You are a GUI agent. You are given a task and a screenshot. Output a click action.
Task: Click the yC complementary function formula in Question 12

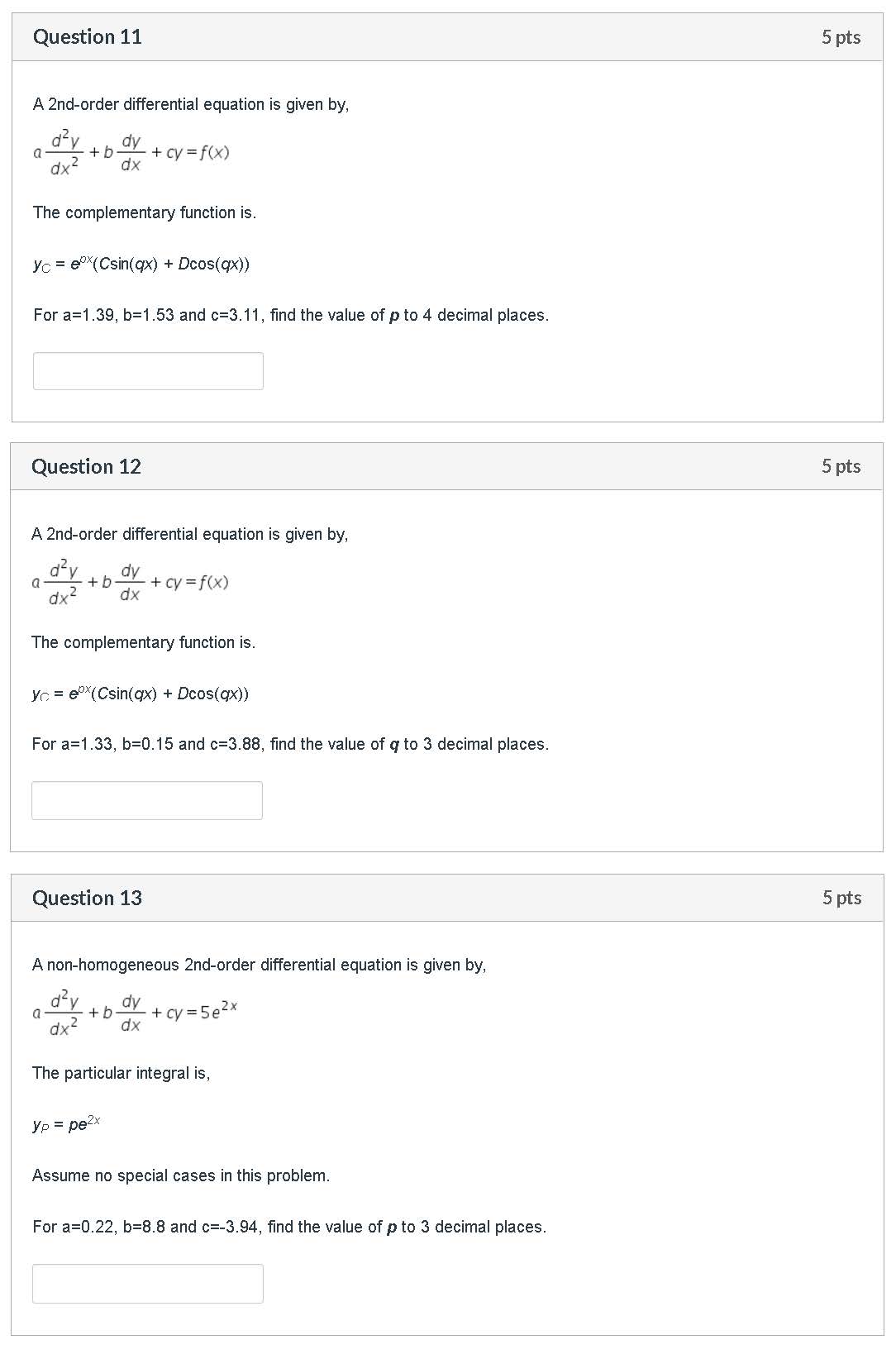[x=141, y=694]
